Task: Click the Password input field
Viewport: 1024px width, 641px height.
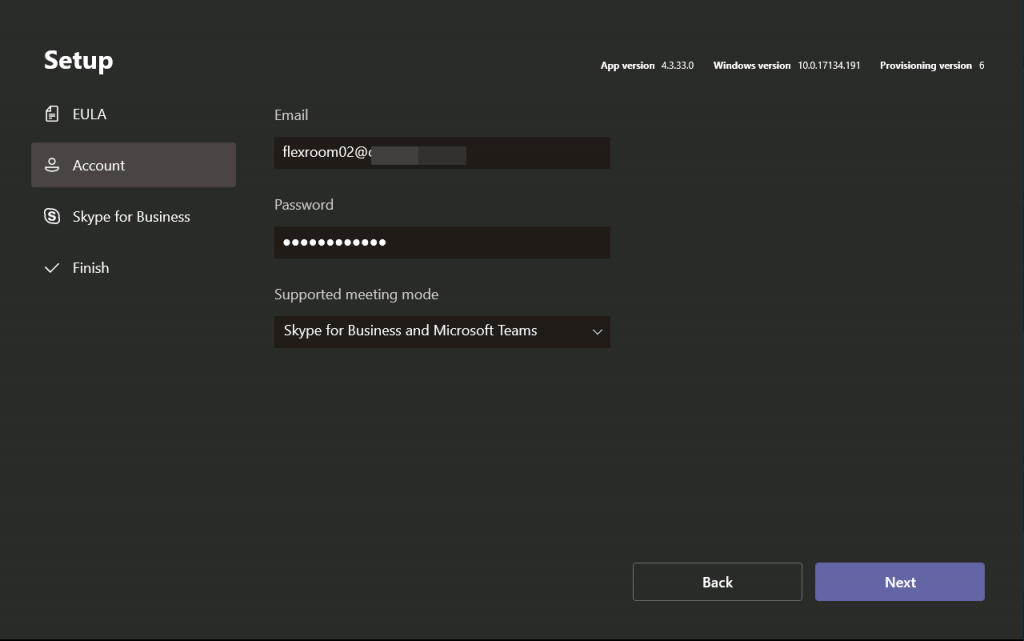Action: tap(442, 242)
